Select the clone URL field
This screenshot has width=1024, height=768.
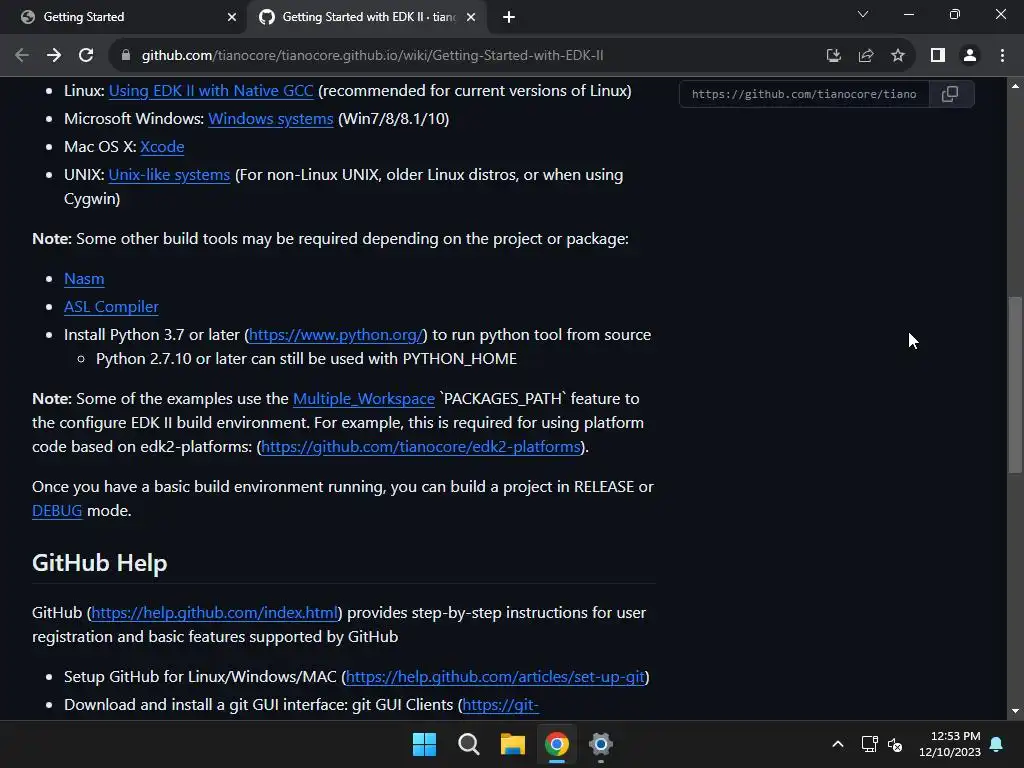(x=804, y=94)
